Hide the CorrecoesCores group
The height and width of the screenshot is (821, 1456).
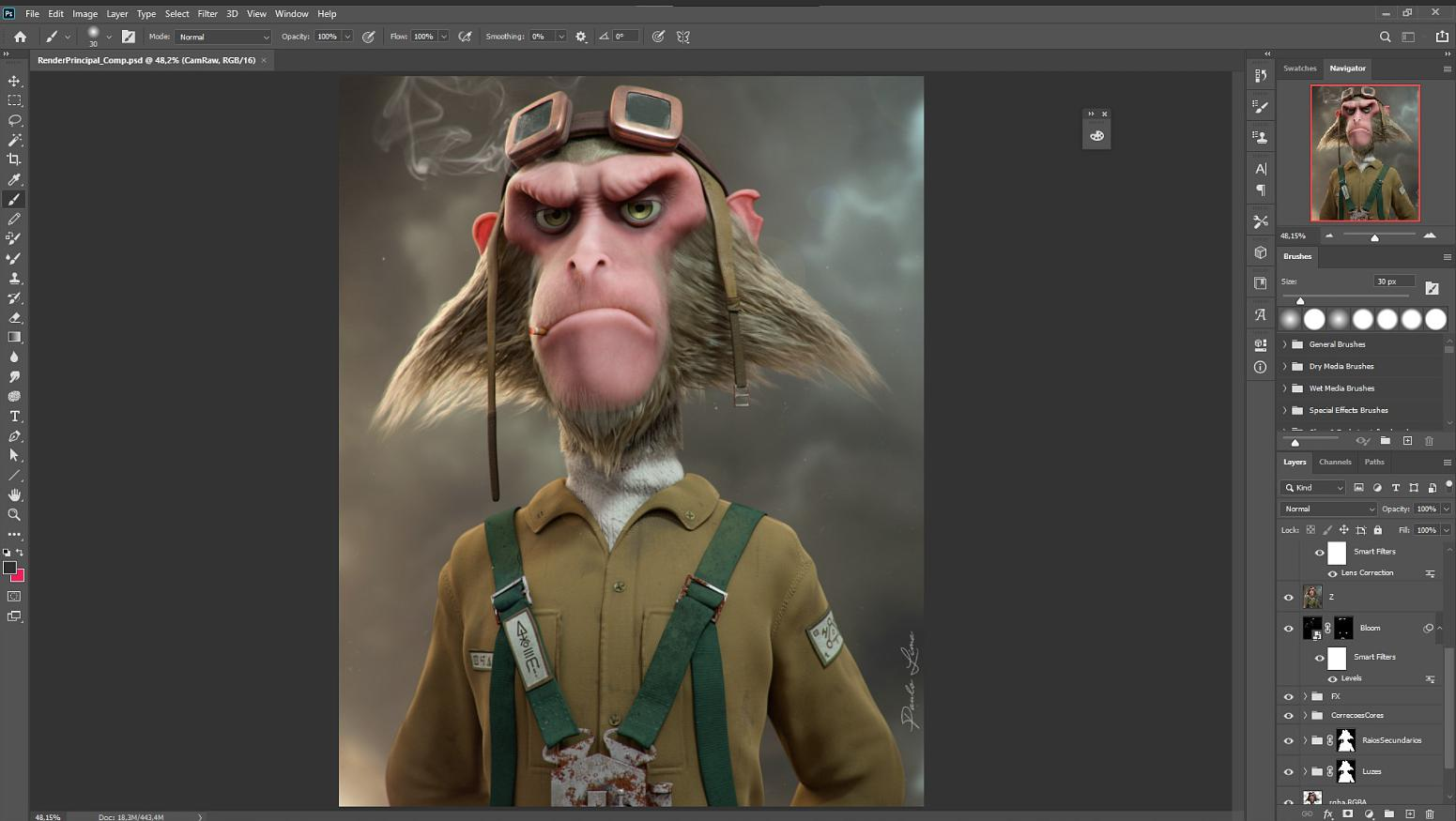[x=1288, y=715]
